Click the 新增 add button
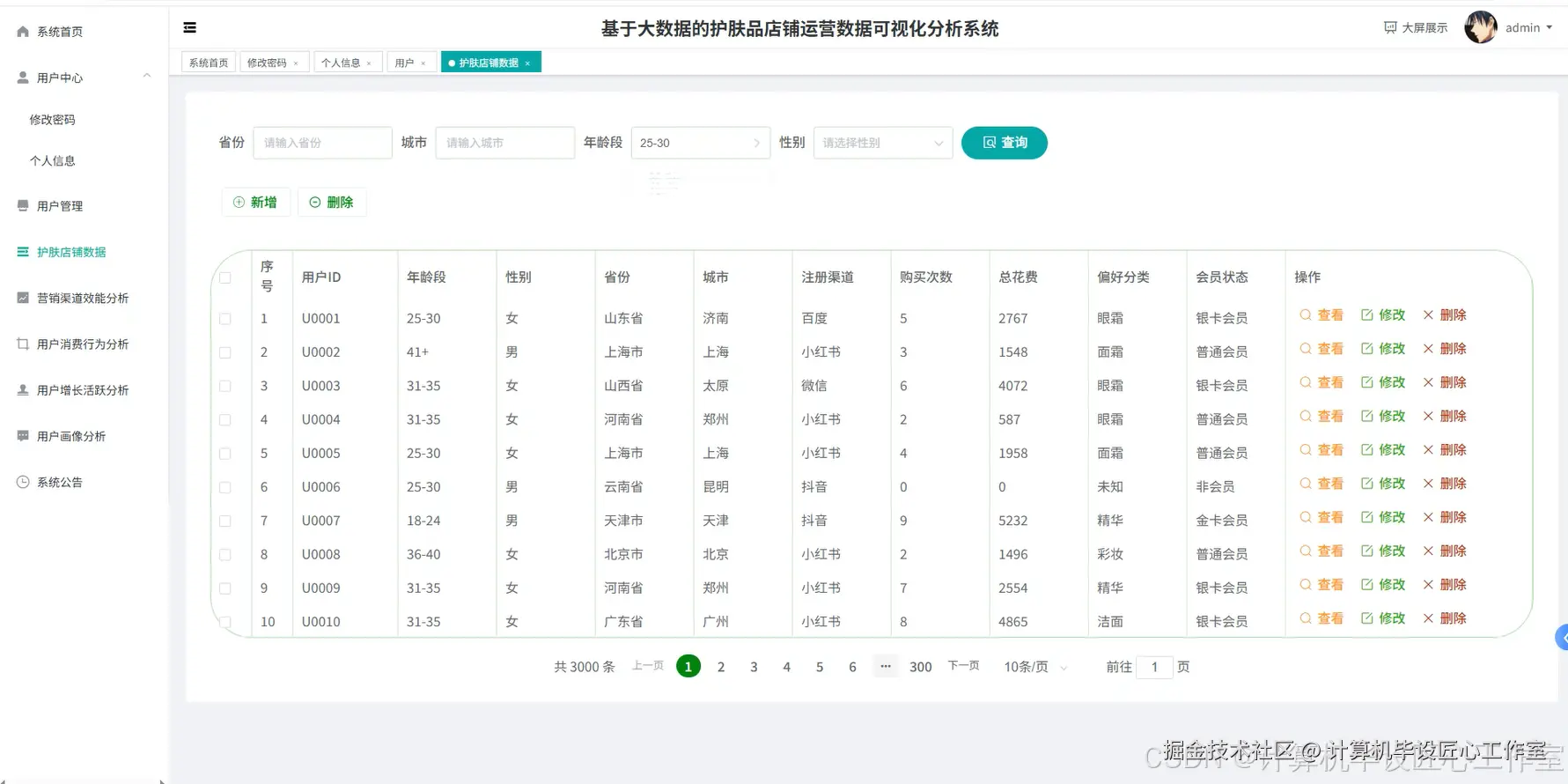Image resolution: width=1568 pixels, height=784 pixels. click(255, 203)
